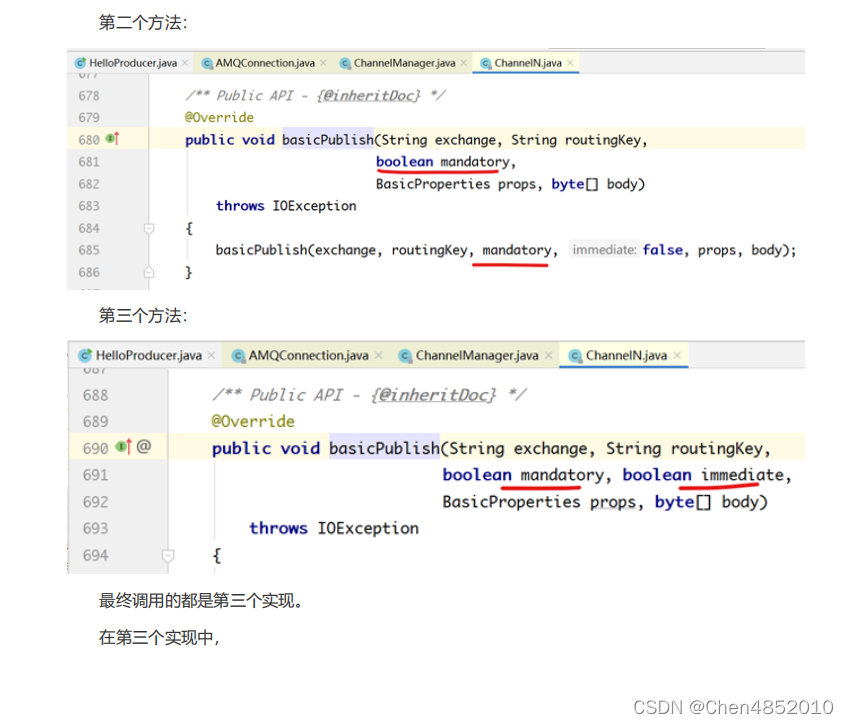The image size is (849, 724).
Task: Click 'boolean immediate' parameter on line 691
Action: (703, 475)
